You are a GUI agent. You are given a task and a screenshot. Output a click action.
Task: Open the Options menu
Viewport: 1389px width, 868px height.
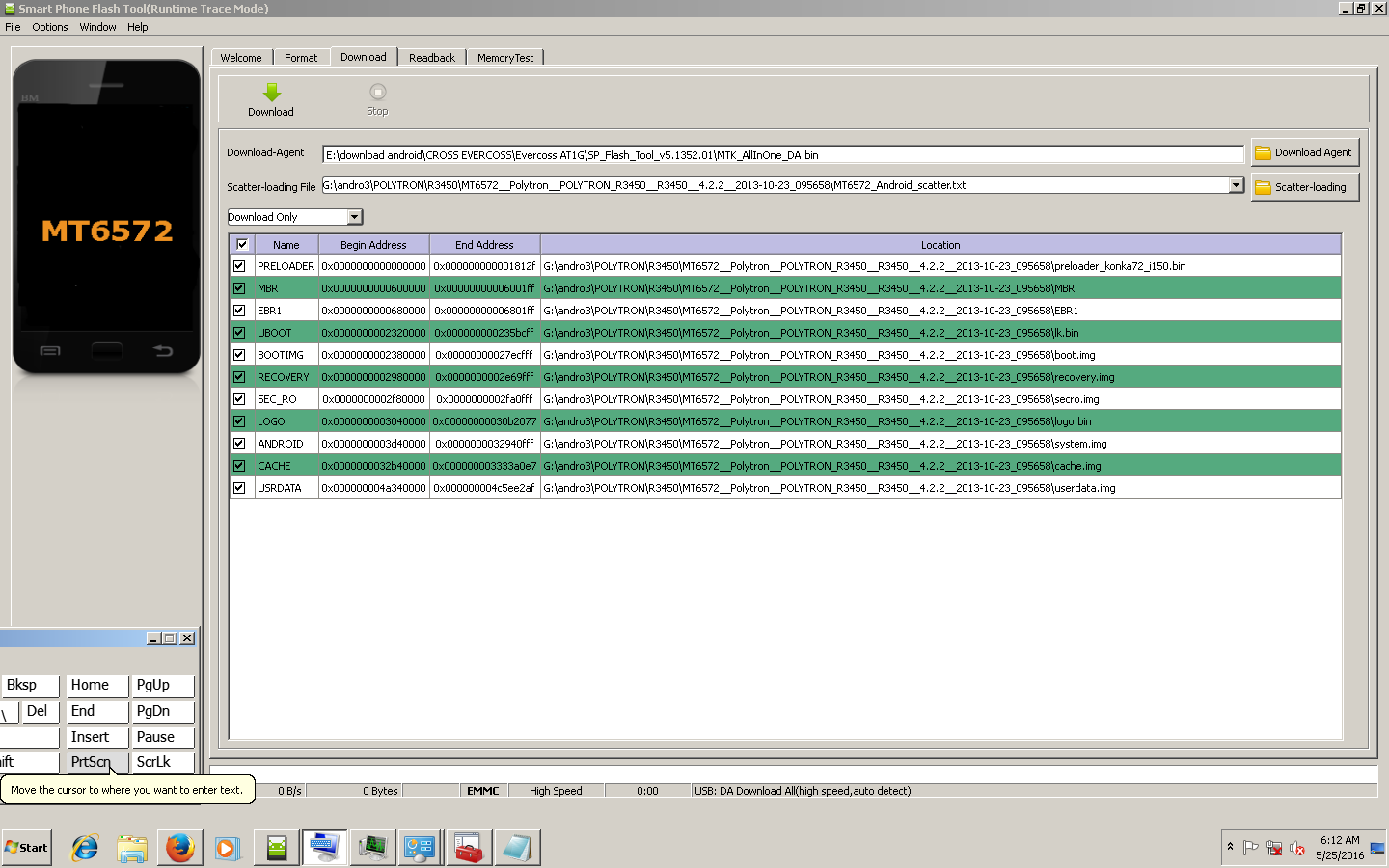point(50,27)
